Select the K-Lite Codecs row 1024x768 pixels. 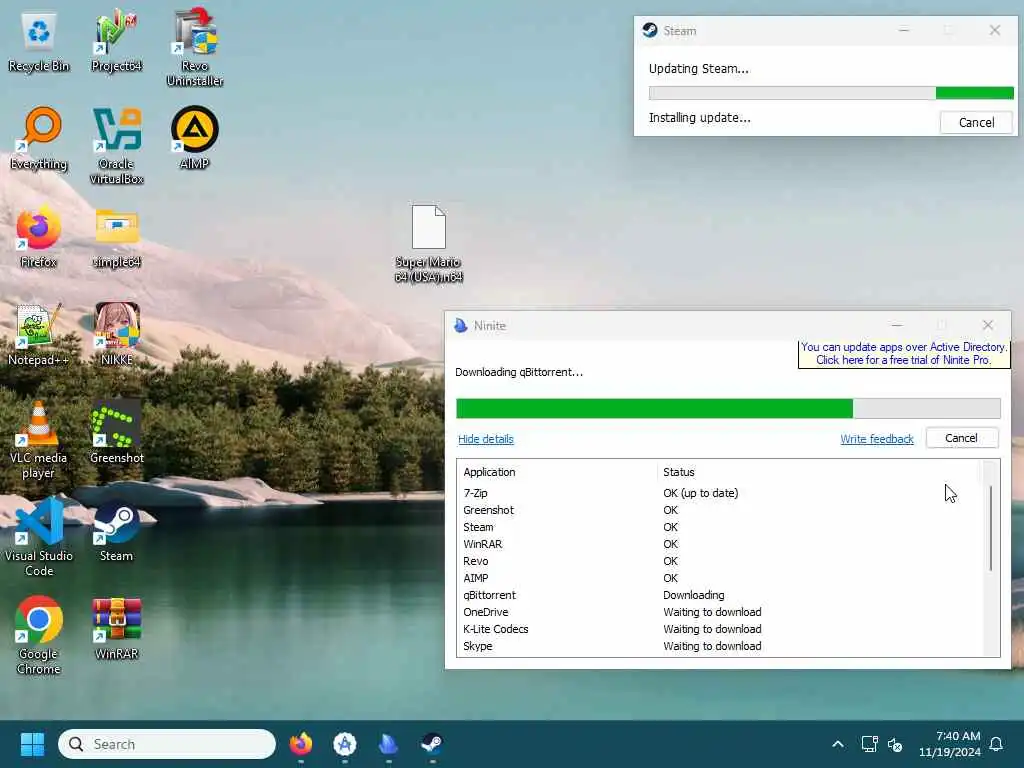point(718,629)
